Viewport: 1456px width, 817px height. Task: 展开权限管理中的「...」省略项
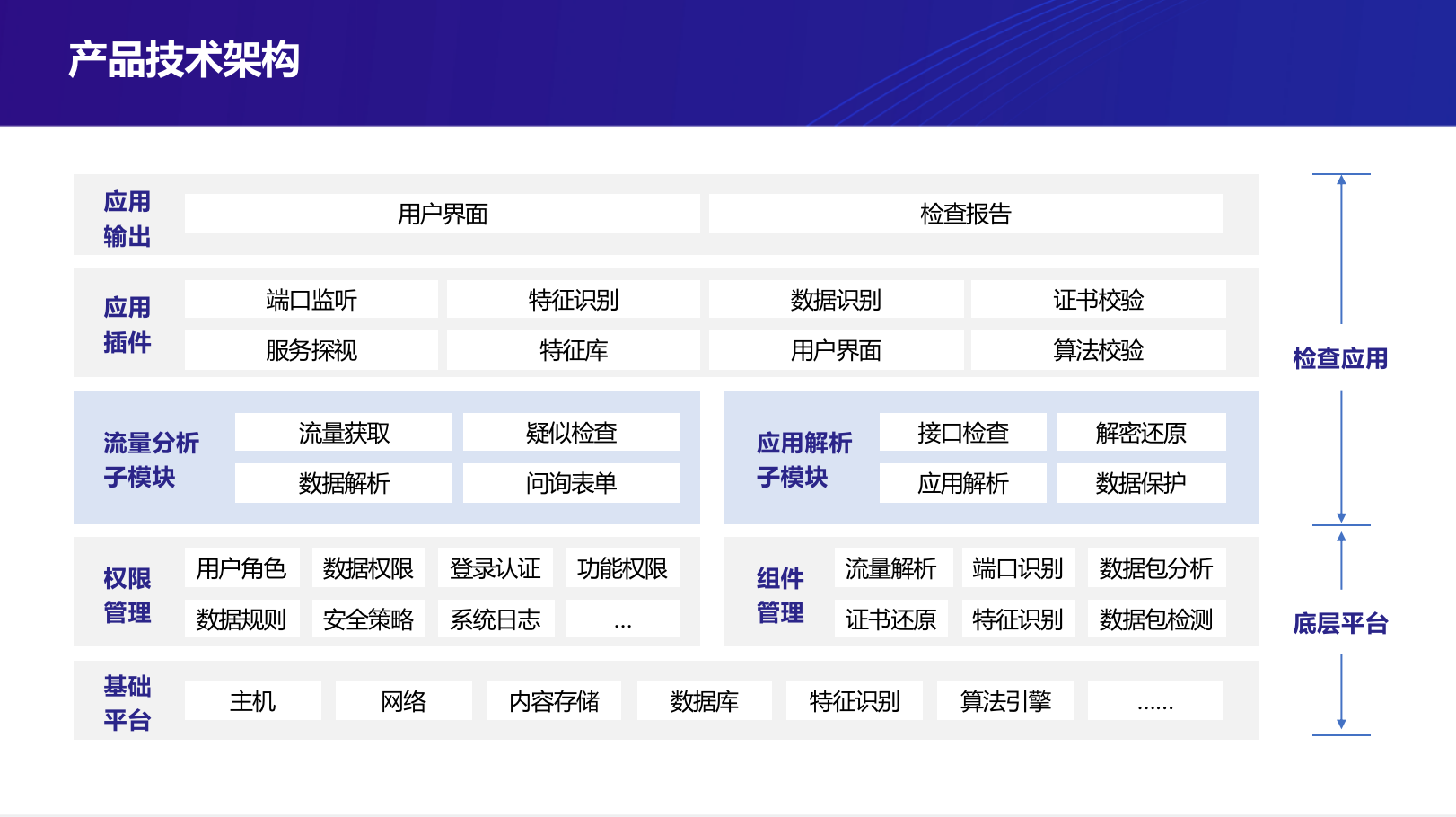624,619
